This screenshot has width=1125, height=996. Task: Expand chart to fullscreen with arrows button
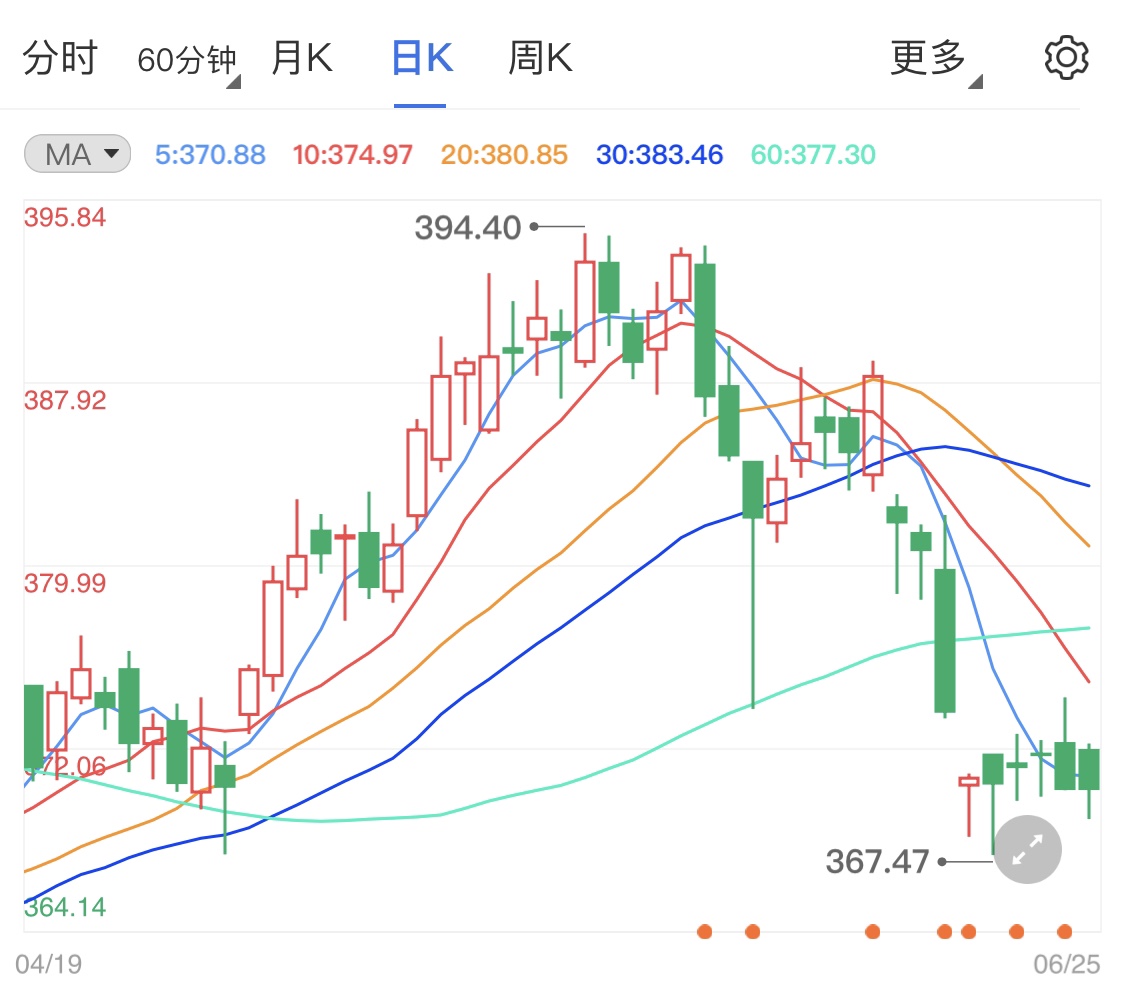point(1027,850)
